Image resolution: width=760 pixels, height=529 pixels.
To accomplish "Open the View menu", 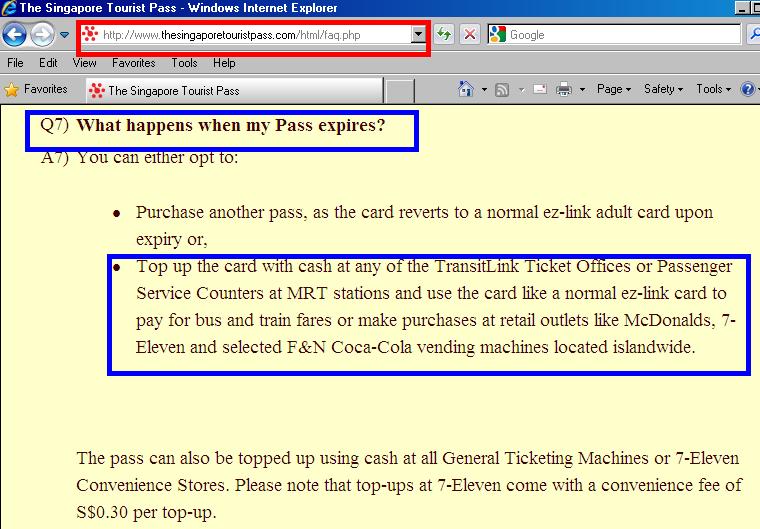I will [x=84, y=63].
